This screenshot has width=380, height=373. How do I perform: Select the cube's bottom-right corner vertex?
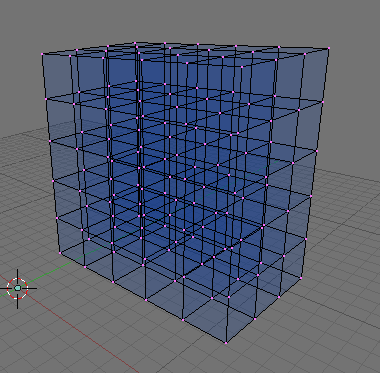point(302,278)
